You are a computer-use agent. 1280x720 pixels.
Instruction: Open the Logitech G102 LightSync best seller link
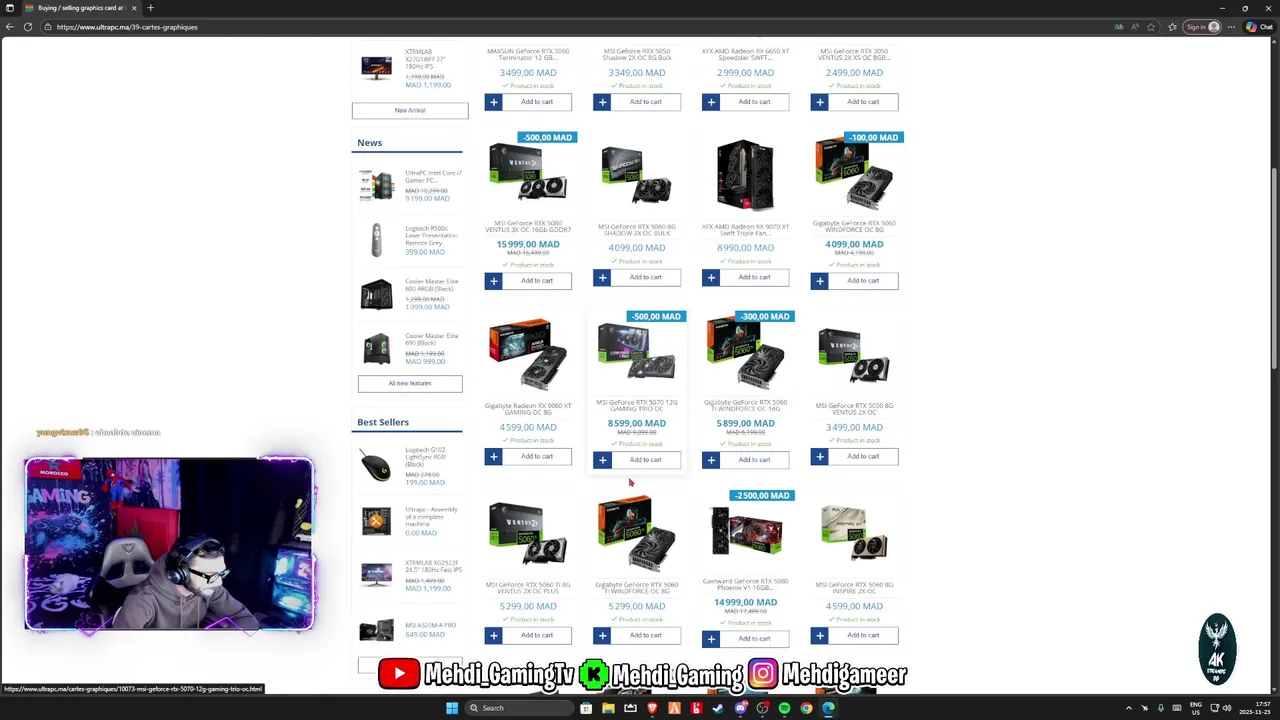pos(425,457)
